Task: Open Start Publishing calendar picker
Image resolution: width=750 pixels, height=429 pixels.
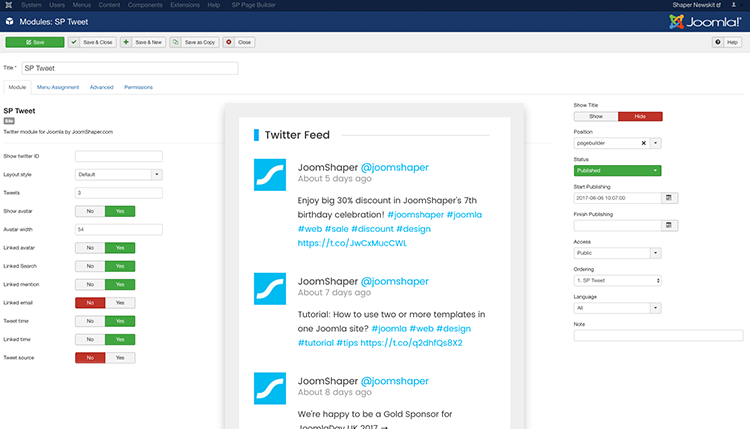Action: coord(668,198)
